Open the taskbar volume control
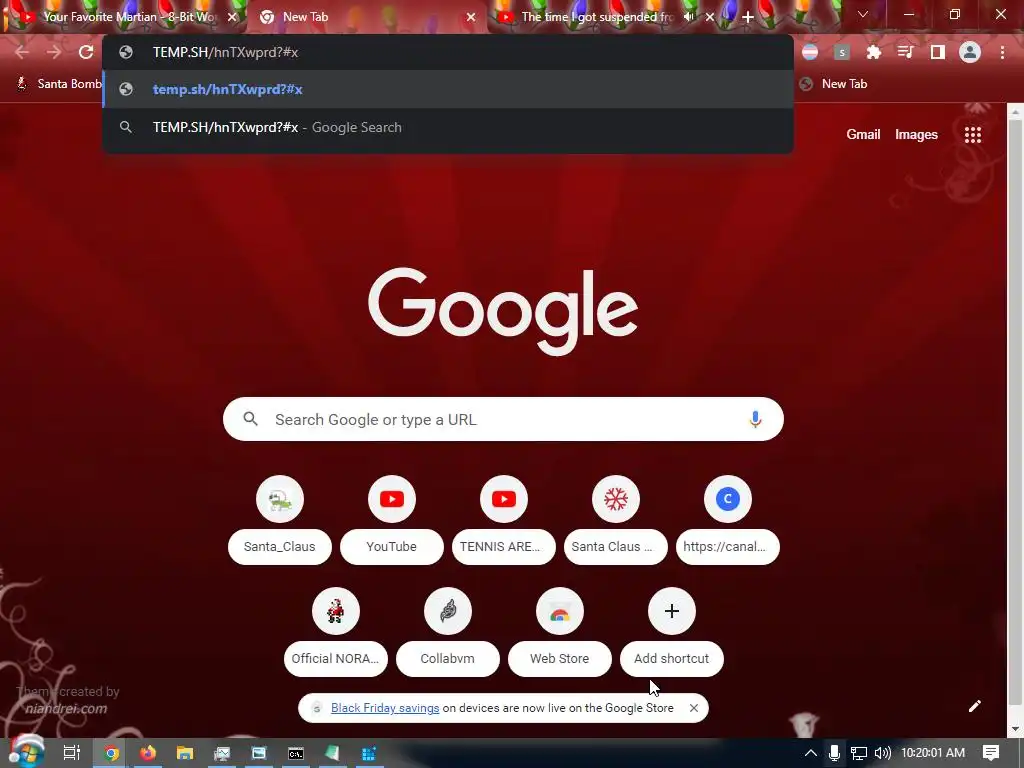1024x768 pixels. click(882, 753)
